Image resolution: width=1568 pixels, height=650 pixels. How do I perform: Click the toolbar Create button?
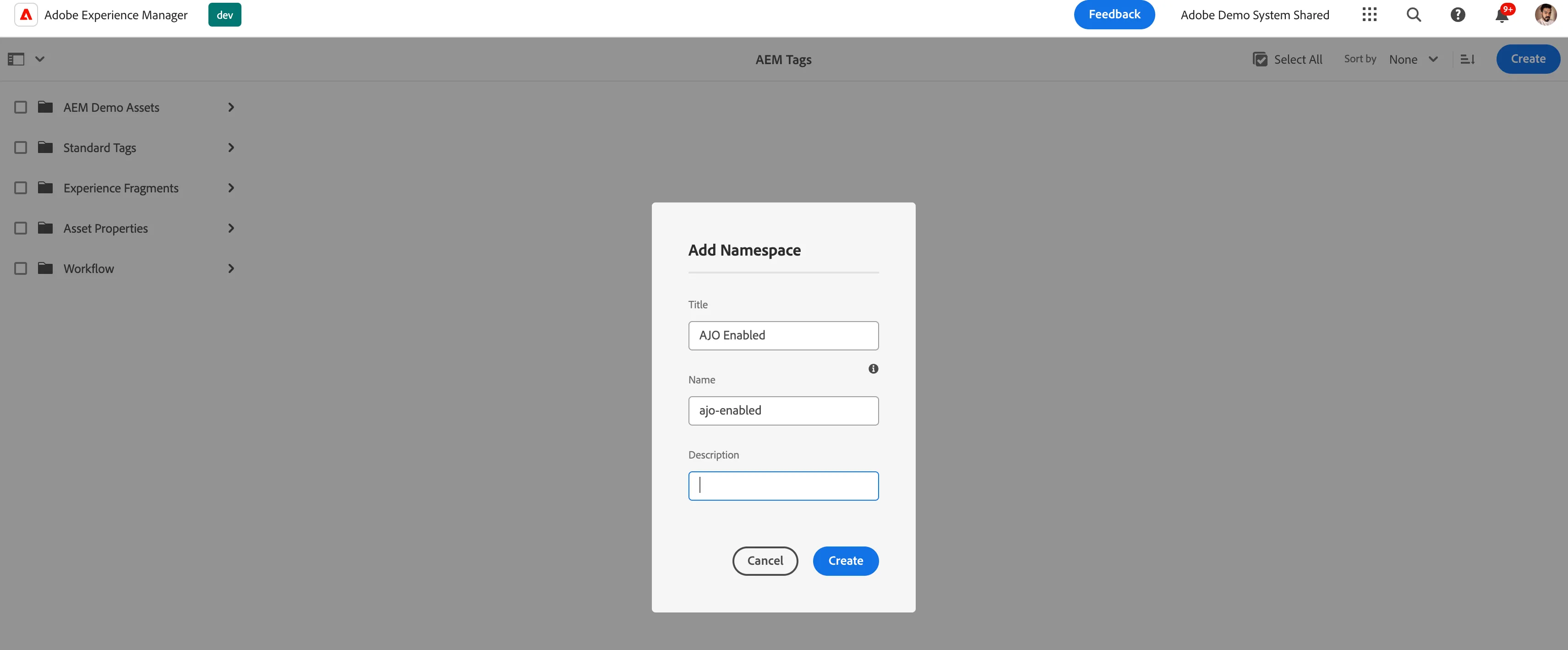[1528, 59]
